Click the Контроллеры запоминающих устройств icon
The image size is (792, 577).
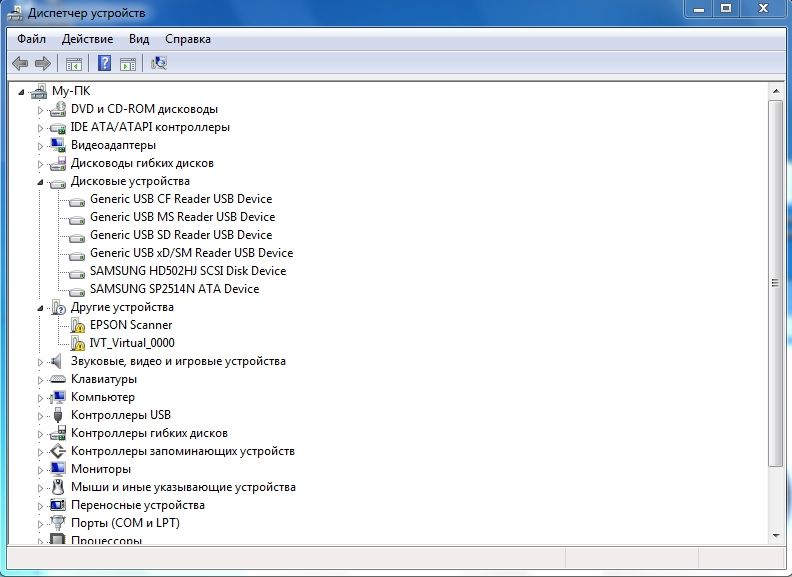point(58,451)
